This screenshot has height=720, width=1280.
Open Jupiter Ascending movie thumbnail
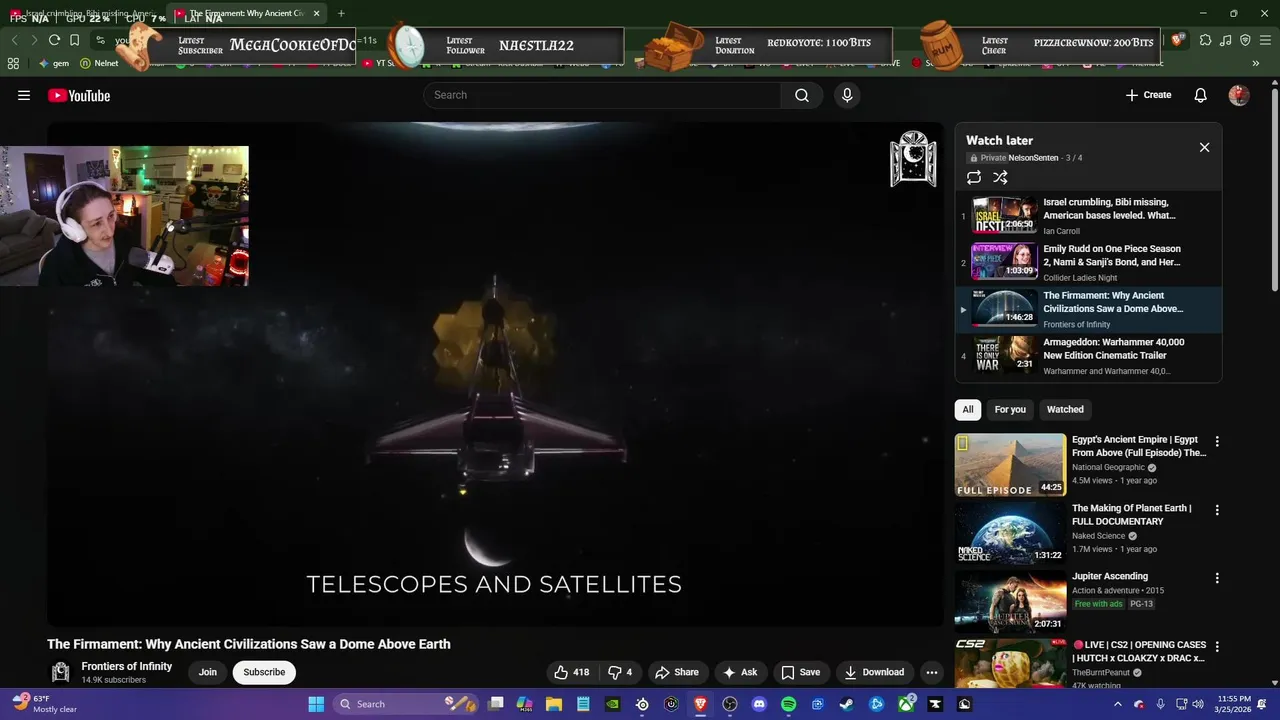(x=1010, y=601)
